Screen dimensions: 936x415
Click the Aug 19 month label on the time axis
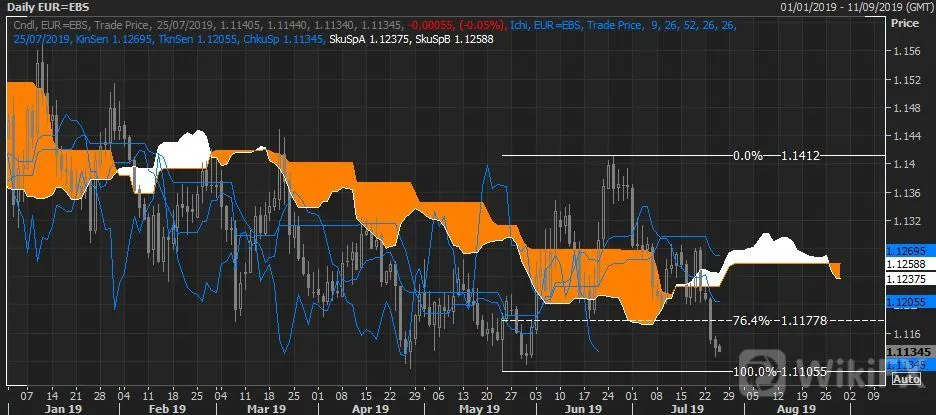798,409
